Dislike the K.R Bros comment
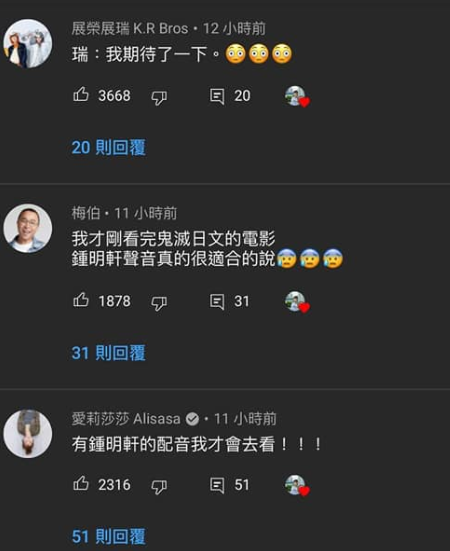450x551 pixels. pyautogui.click(x=159, y=98)
